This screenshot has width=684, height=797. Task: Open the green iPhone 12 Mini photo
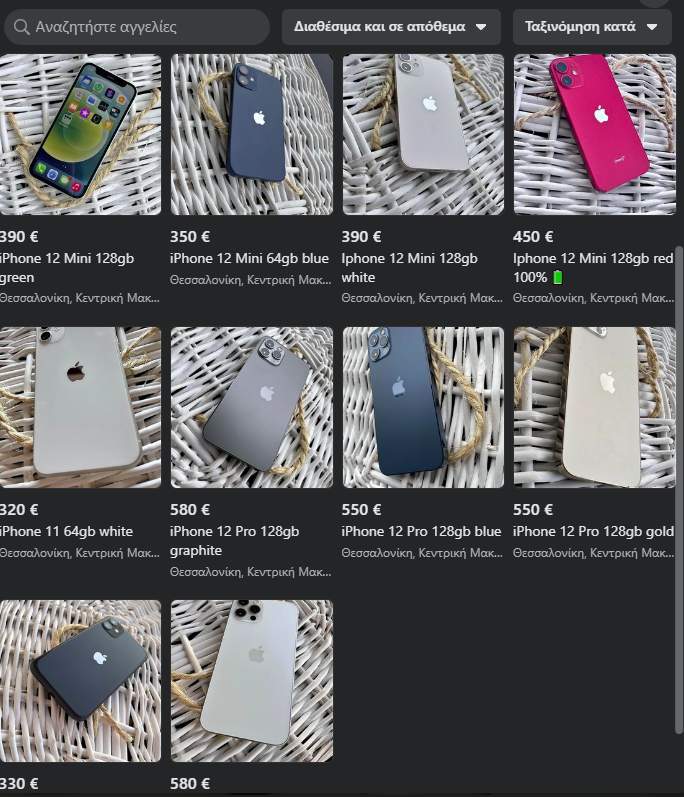[x=80, y=134]
